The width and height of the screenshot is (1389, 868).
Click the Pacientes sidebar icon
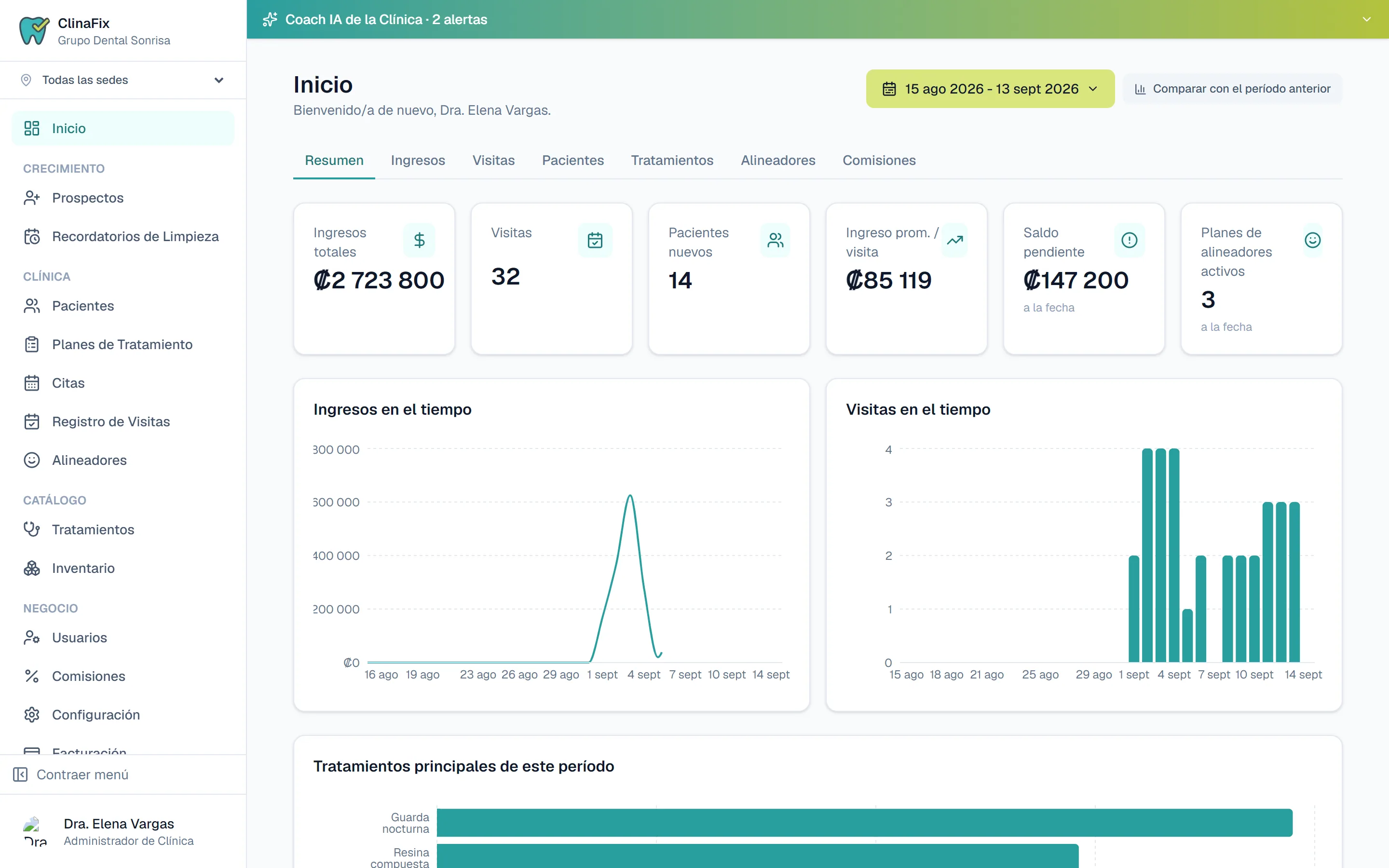(31, 306)
